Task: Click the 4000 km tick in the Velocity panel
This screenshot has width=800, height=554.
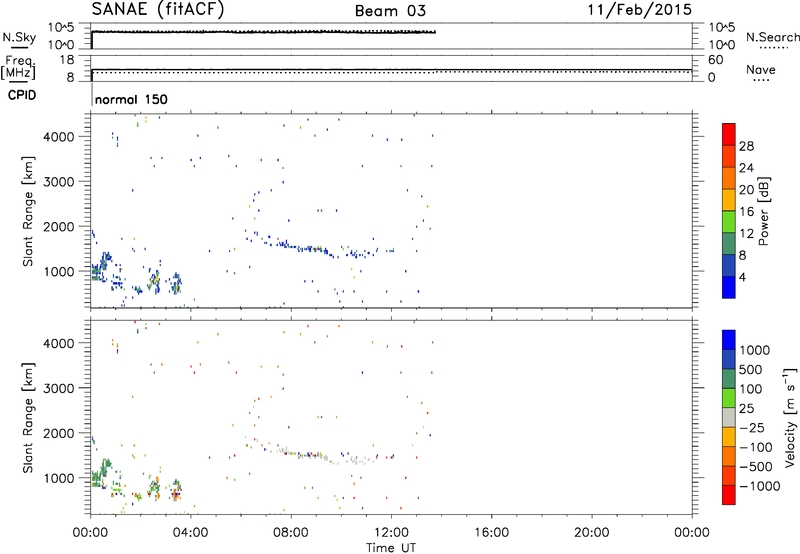Action: [x=58, y=343]
